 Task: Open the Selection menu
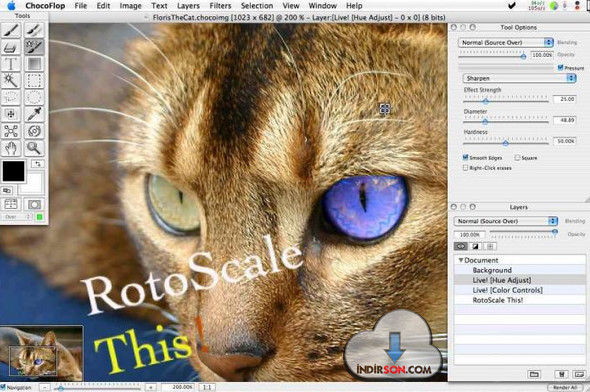pyautogui.click(x=257, y=6)
